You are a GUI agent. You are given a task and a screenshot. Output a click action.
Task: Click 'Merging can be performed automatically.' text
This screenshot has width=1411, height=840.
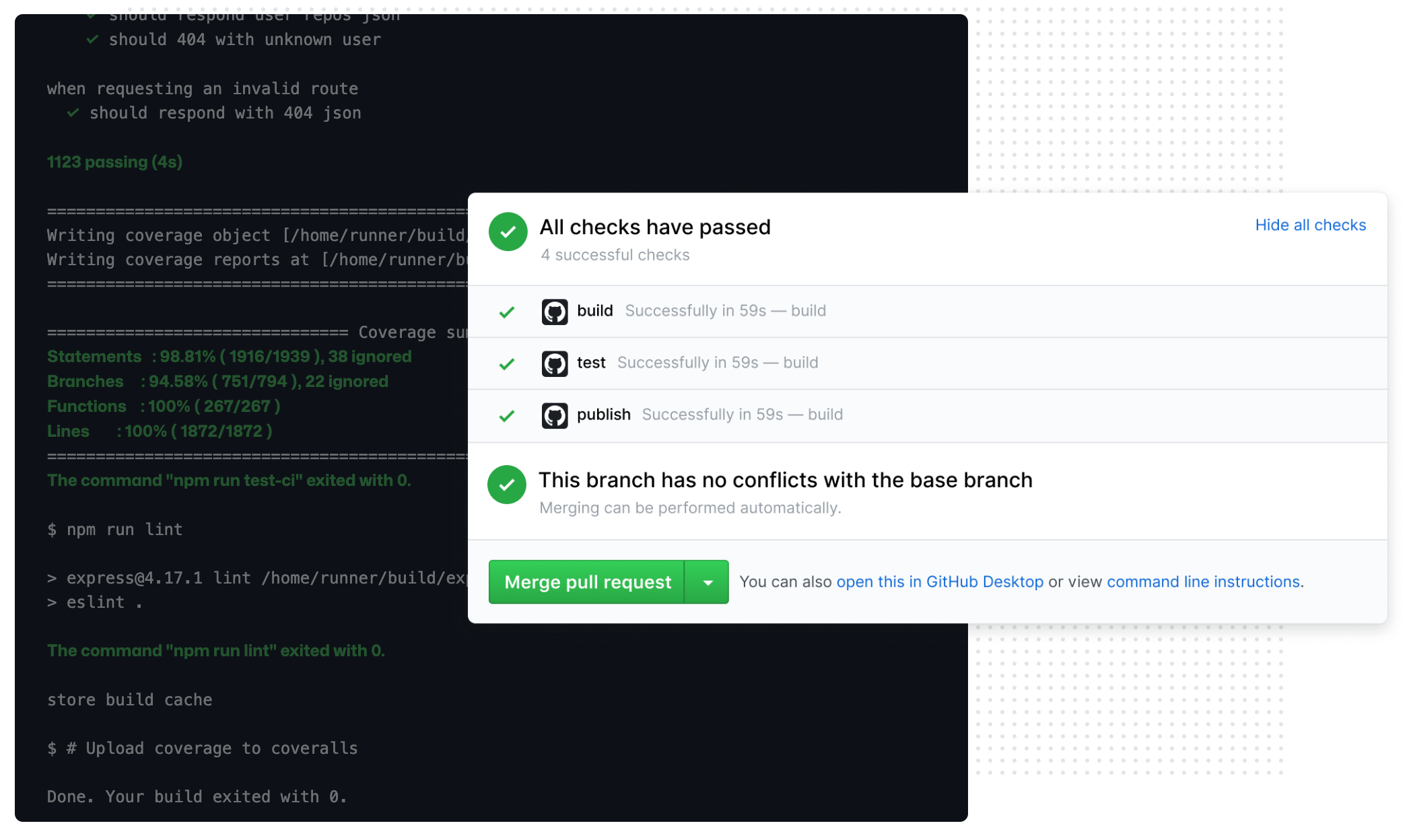(x=690, y=508)
